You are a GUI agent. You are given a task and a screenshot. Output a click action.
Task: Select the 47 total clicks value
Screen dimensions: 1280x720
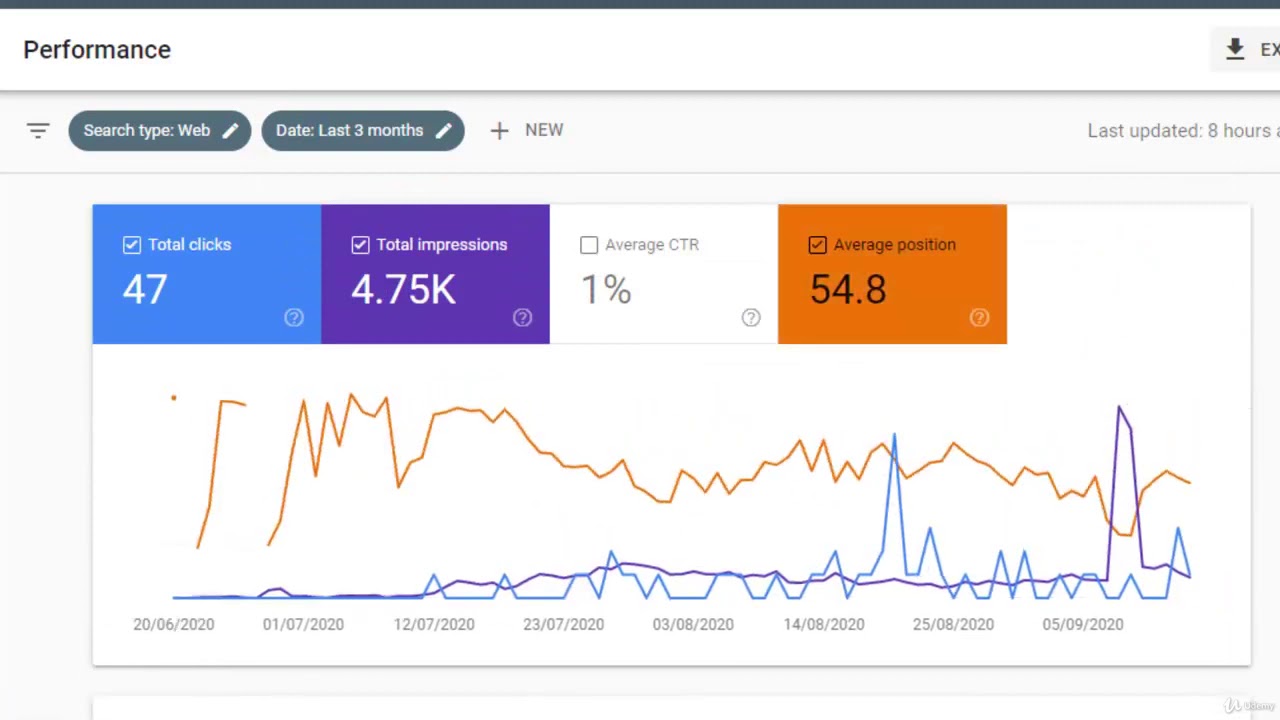[145, 290]
